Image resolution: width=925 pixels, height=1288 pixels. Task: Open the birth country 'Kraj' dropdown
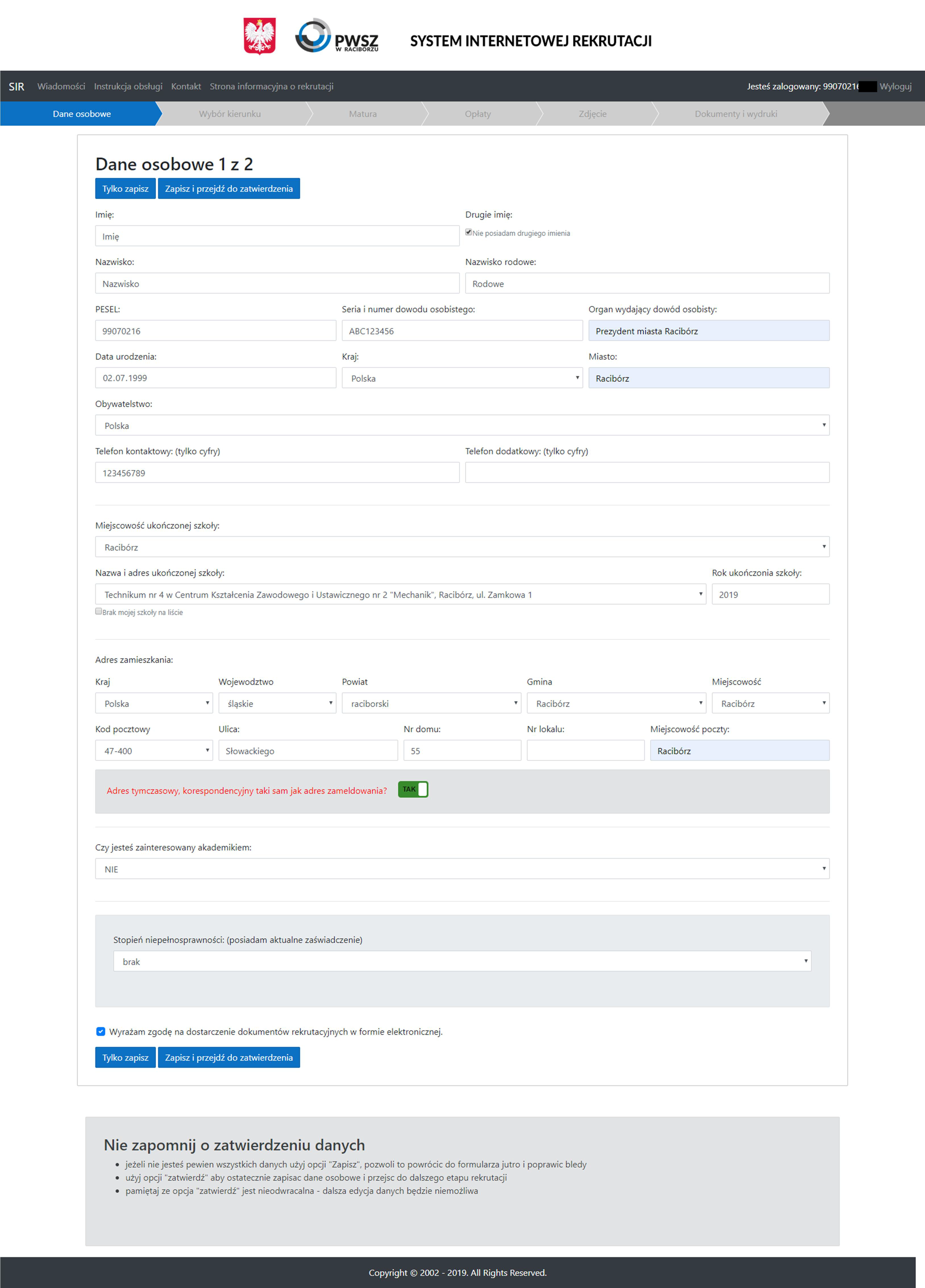[462, 378]
